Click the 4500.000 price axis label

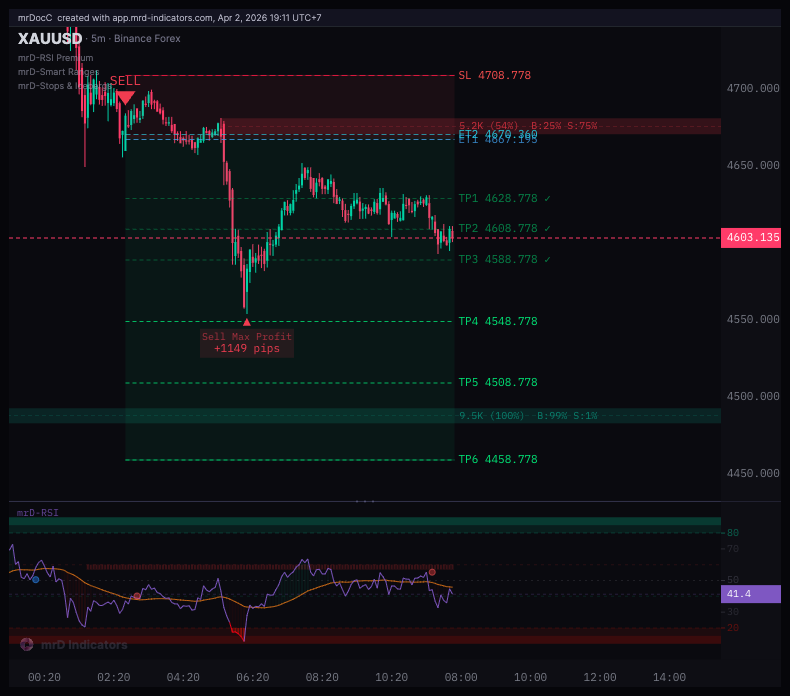[753, 397]
